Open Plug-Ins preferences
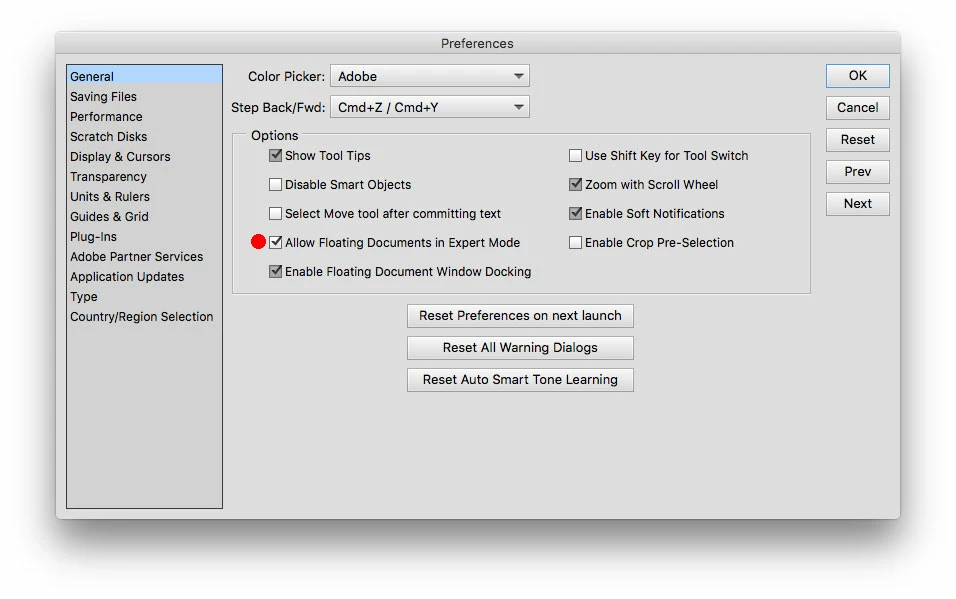This screenshot has height=599, width=956. click(x=144, y=237)
